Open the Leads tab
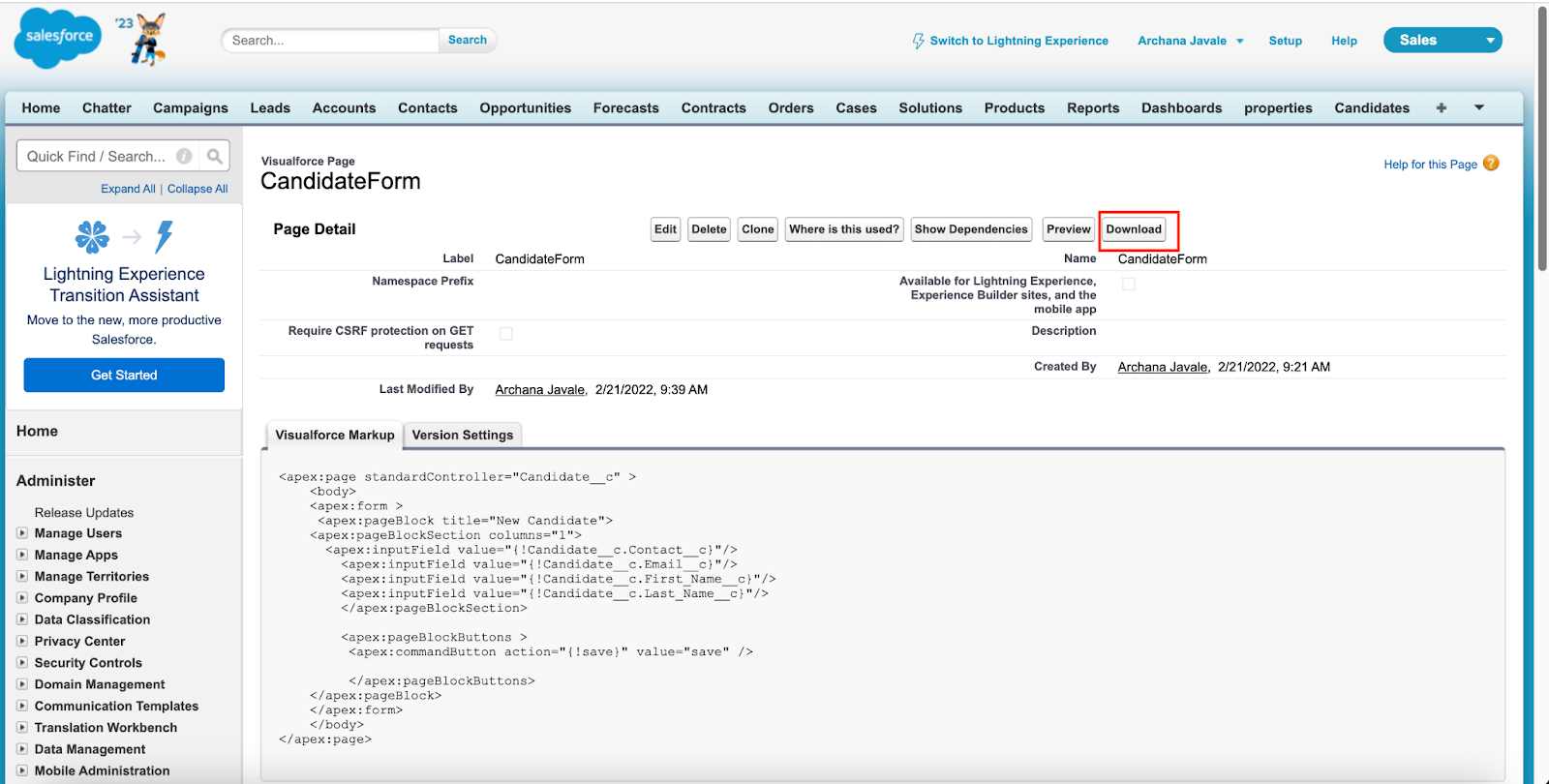Screen dimensions: 1549x784 [x=270, y=108]
